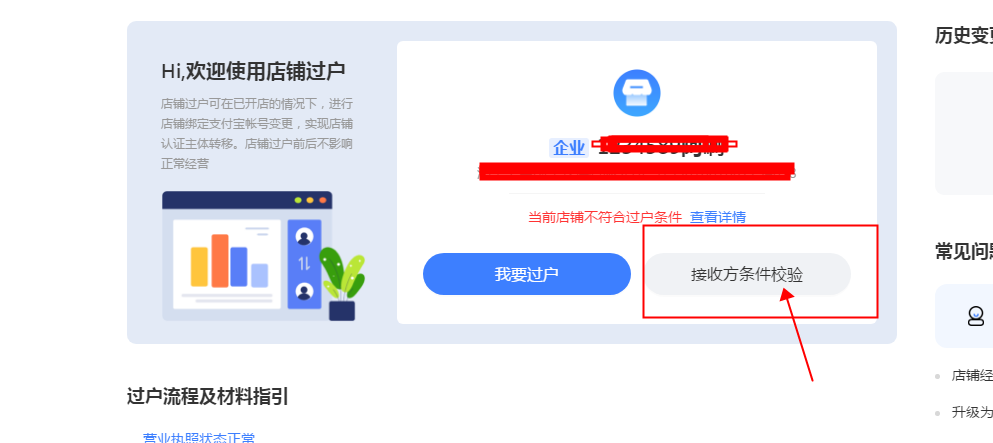The width and height of the screenshot is (993, 443).
Task: Open the 查看详情 link
Action: (718, 217)
